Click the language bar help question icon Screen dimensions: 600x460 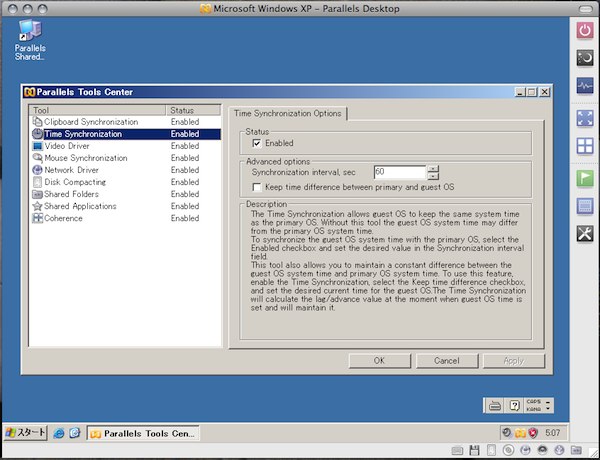coord(515,406)
